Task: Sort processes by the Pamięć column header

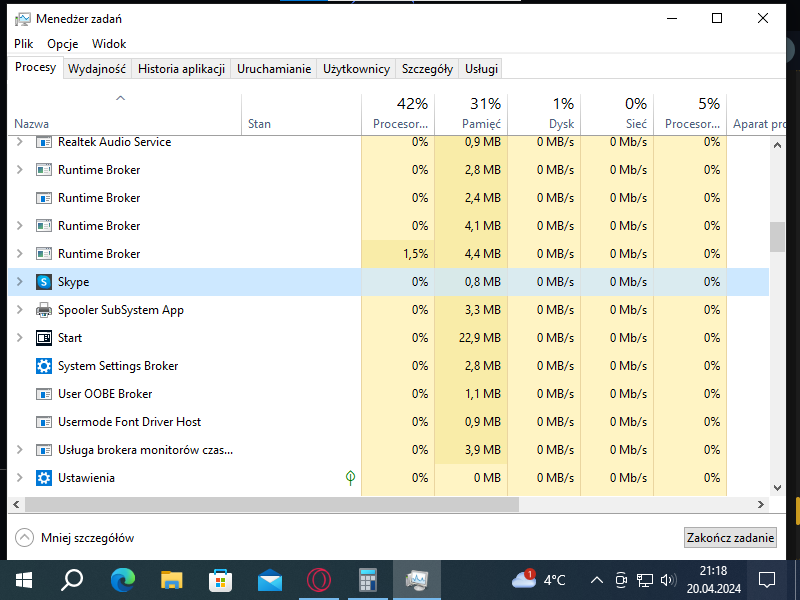Action: (x=471, y=114)
